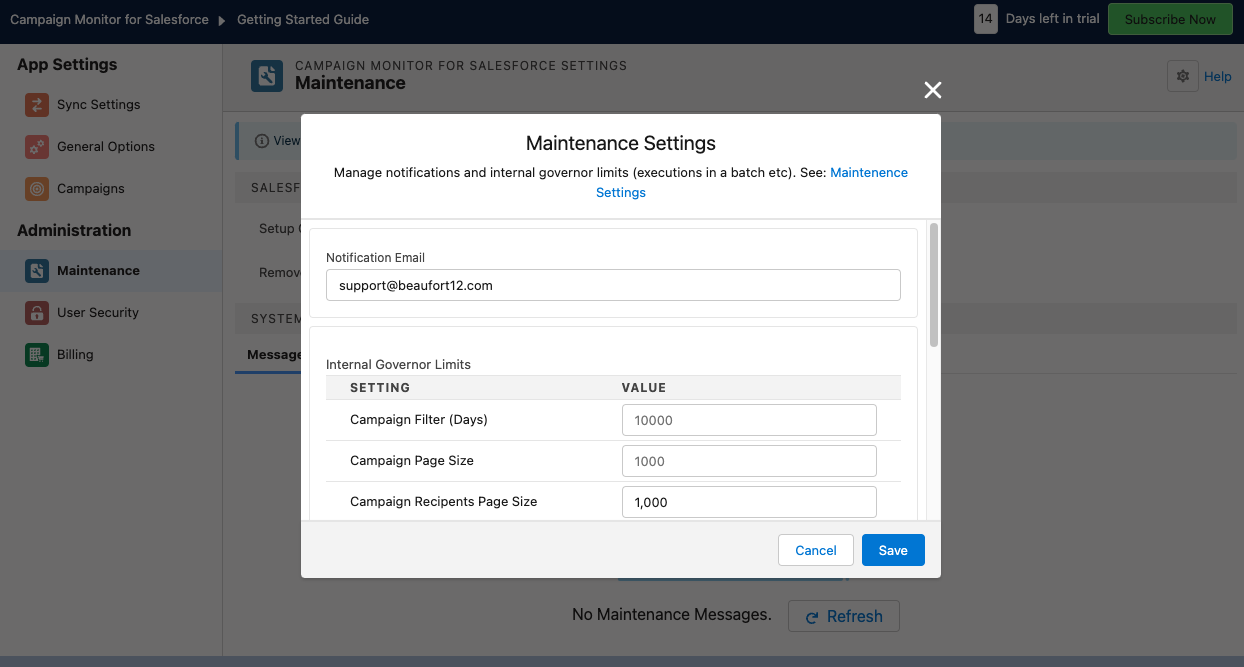Click the User Security lock icon
1244x667 pixels.
coord(37,313)
